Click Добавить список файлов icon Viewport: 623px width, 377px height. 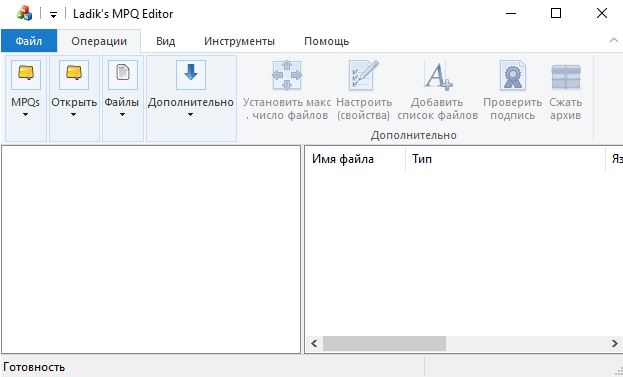(x=437, y=75)
